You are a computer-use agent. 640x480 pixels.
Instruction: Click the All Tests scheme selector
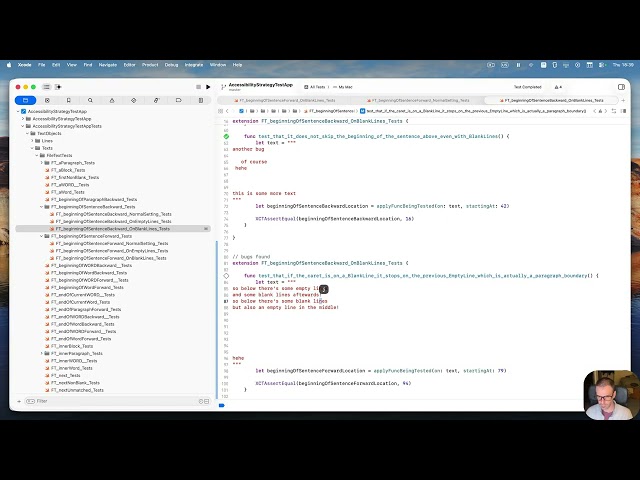point(318,87)
